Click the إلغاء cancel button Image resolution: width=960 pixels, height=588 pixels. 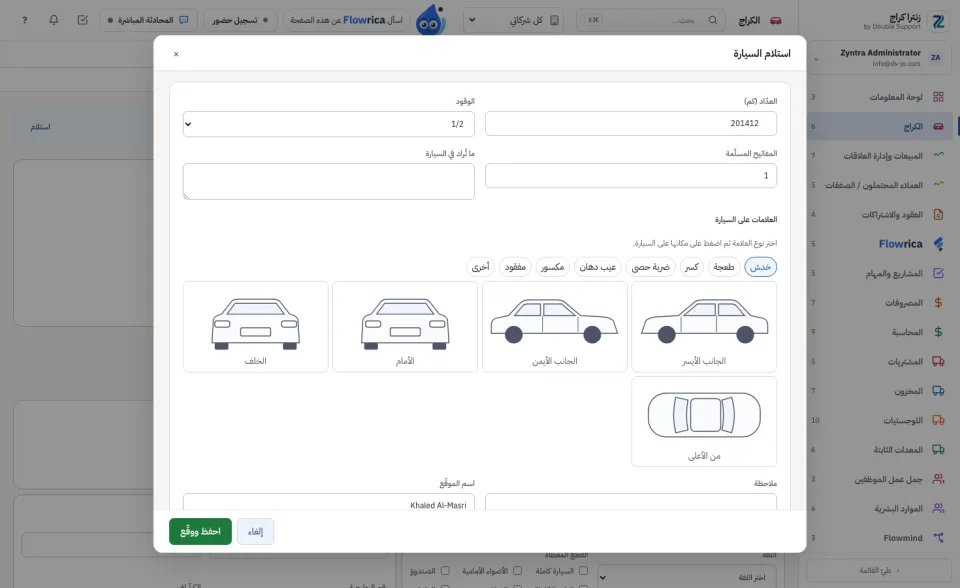pos(255,531)
